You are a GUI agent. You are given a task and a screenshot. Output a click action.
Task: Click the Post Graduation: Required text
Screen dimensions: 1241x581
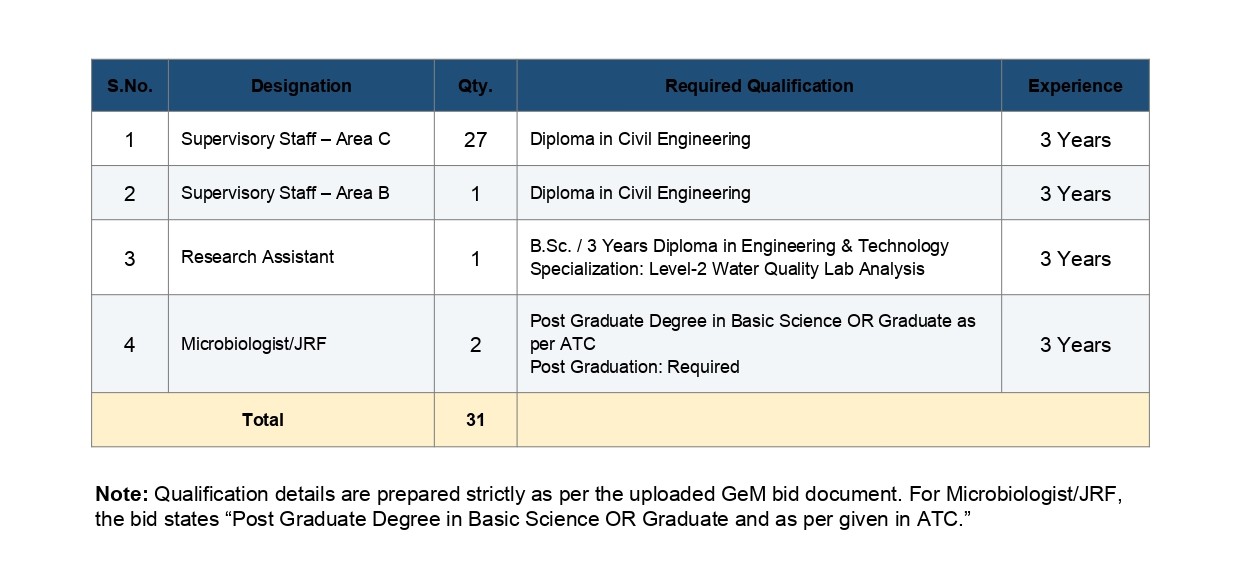[x=635, y=367]
